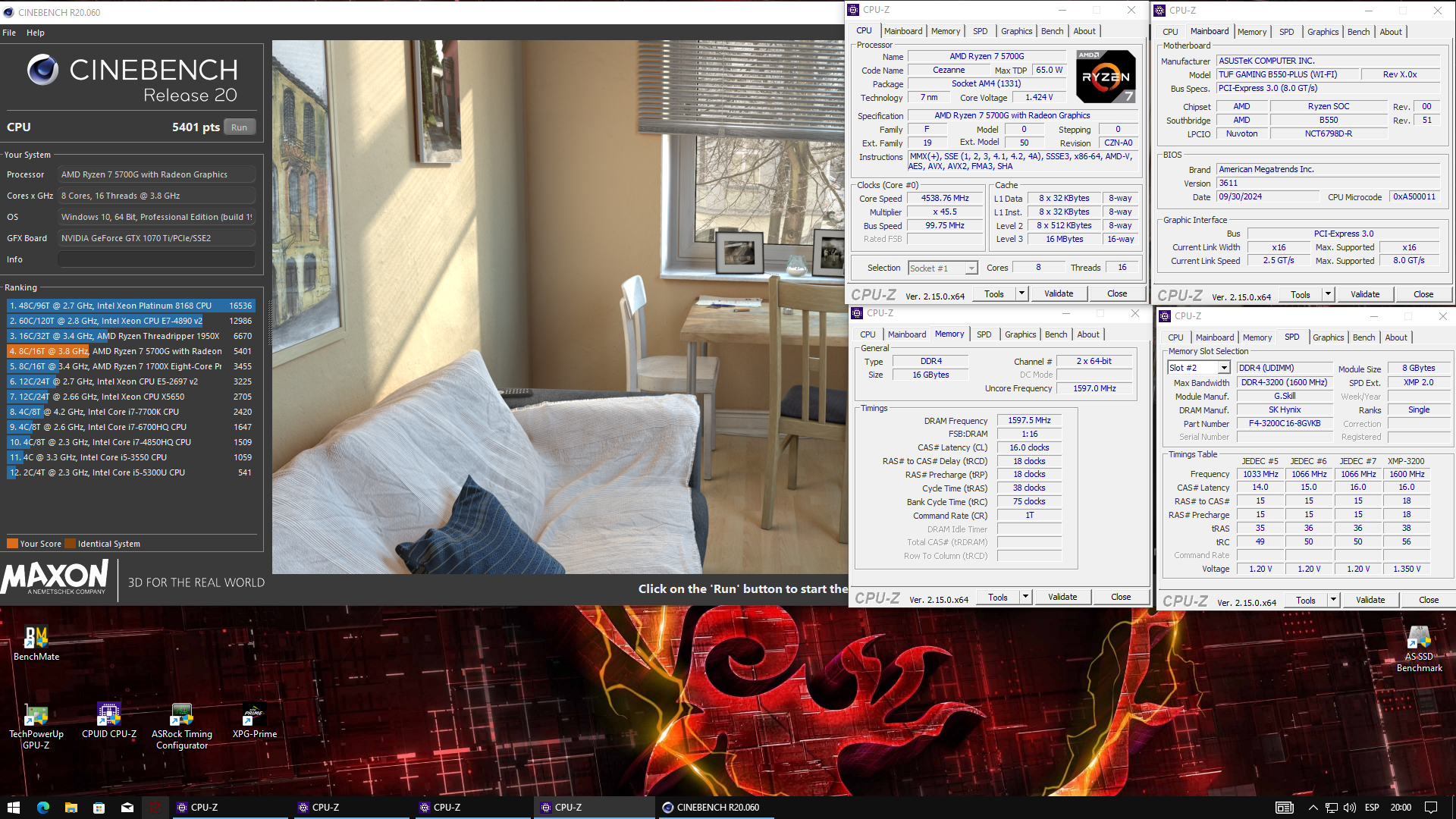Viewport: 1456px width, 819px height.
Task: Select ranking row Ryzen 7 1700X Eight-Core
Action: tap(131, 366)
